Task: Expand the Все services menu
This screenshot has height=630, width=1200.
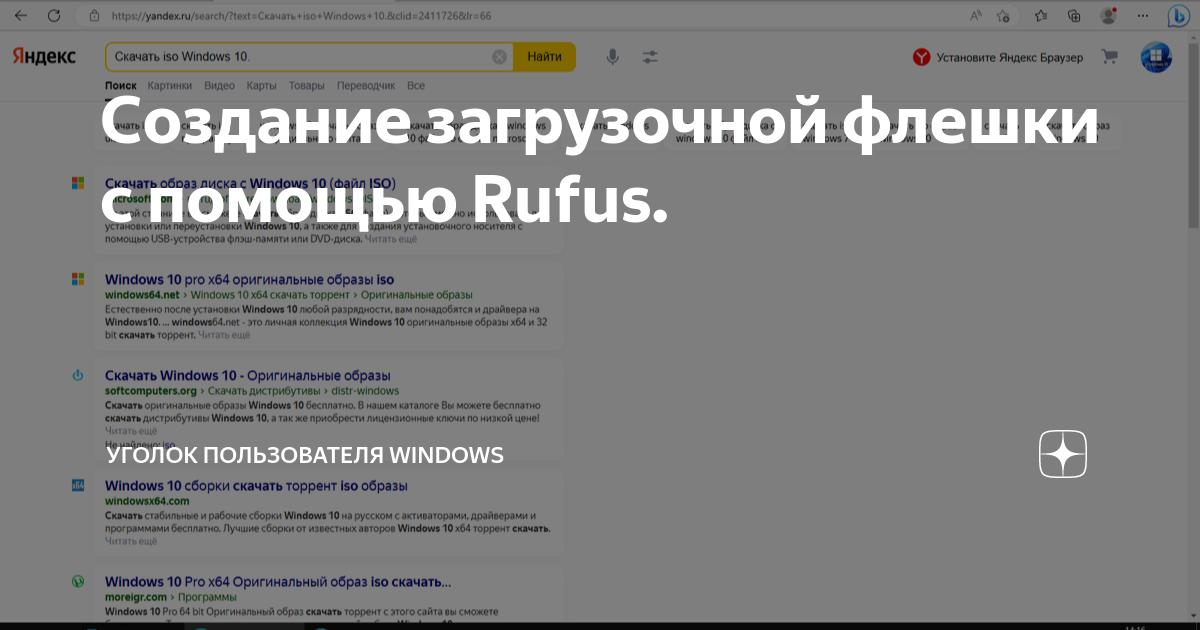Action: point(415,86)
